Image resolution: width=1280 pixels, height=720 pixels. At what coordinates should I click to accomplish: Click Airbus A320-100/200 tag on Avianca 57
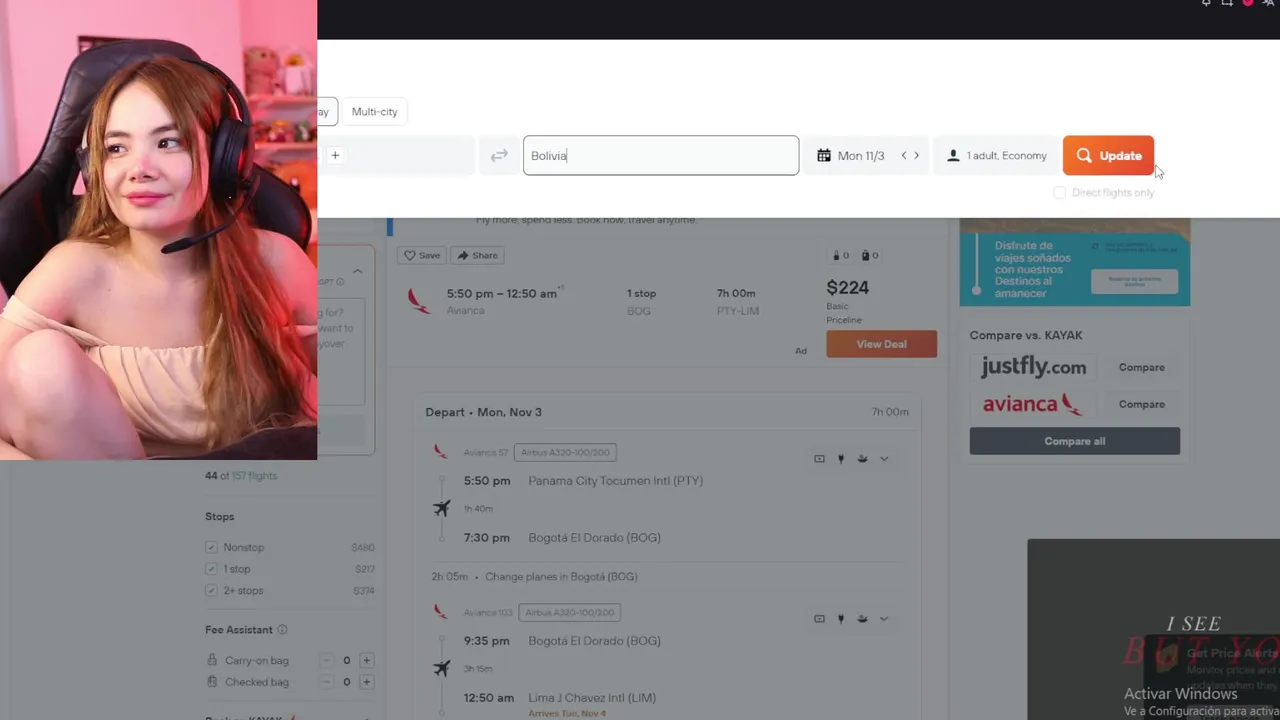click(565, 453)
